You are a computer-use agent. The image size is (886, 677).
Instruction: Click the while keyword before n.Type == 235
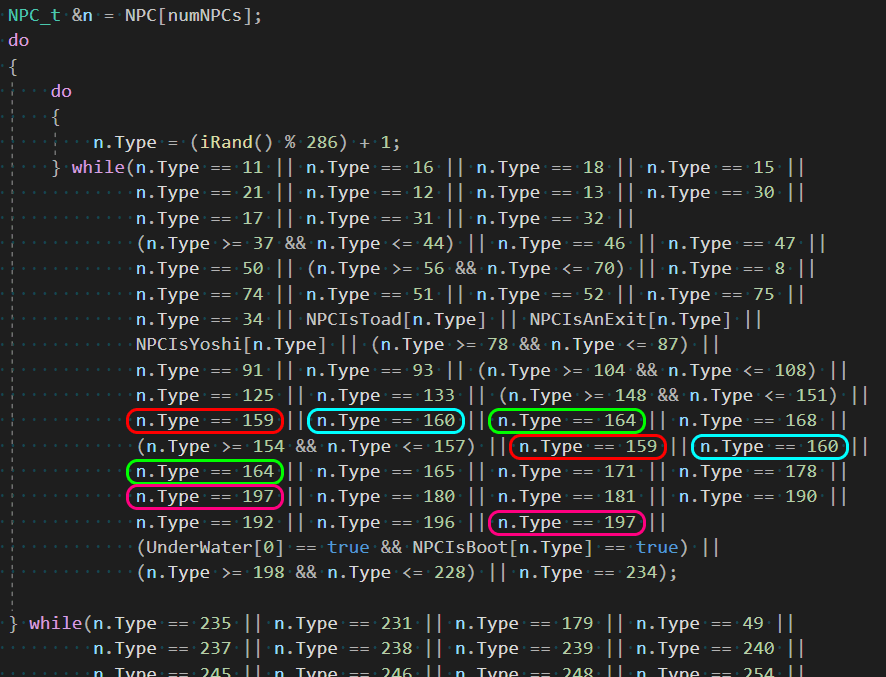(57, 624)
